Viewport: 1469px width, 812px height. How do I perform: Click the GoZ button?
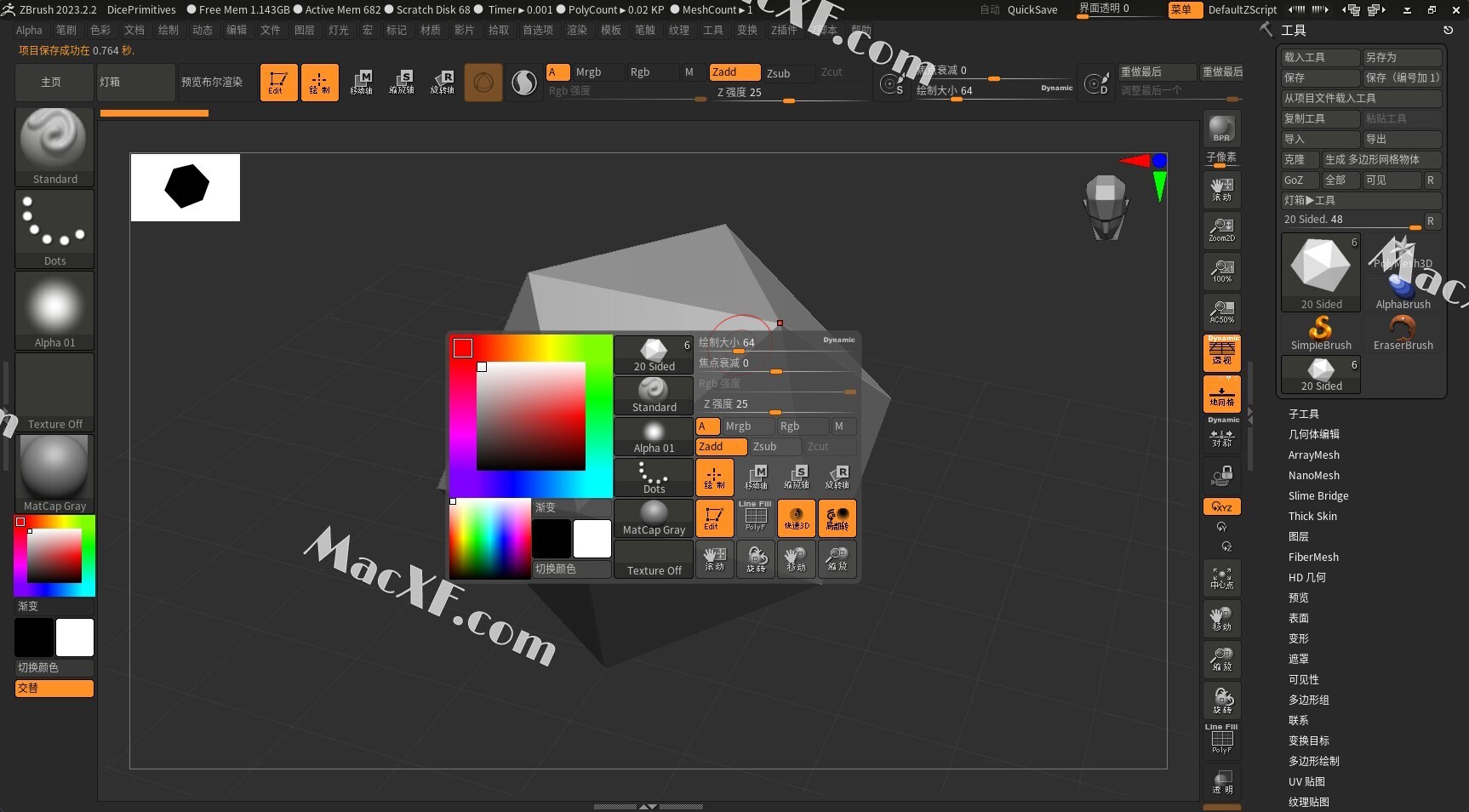(1300, 180)
